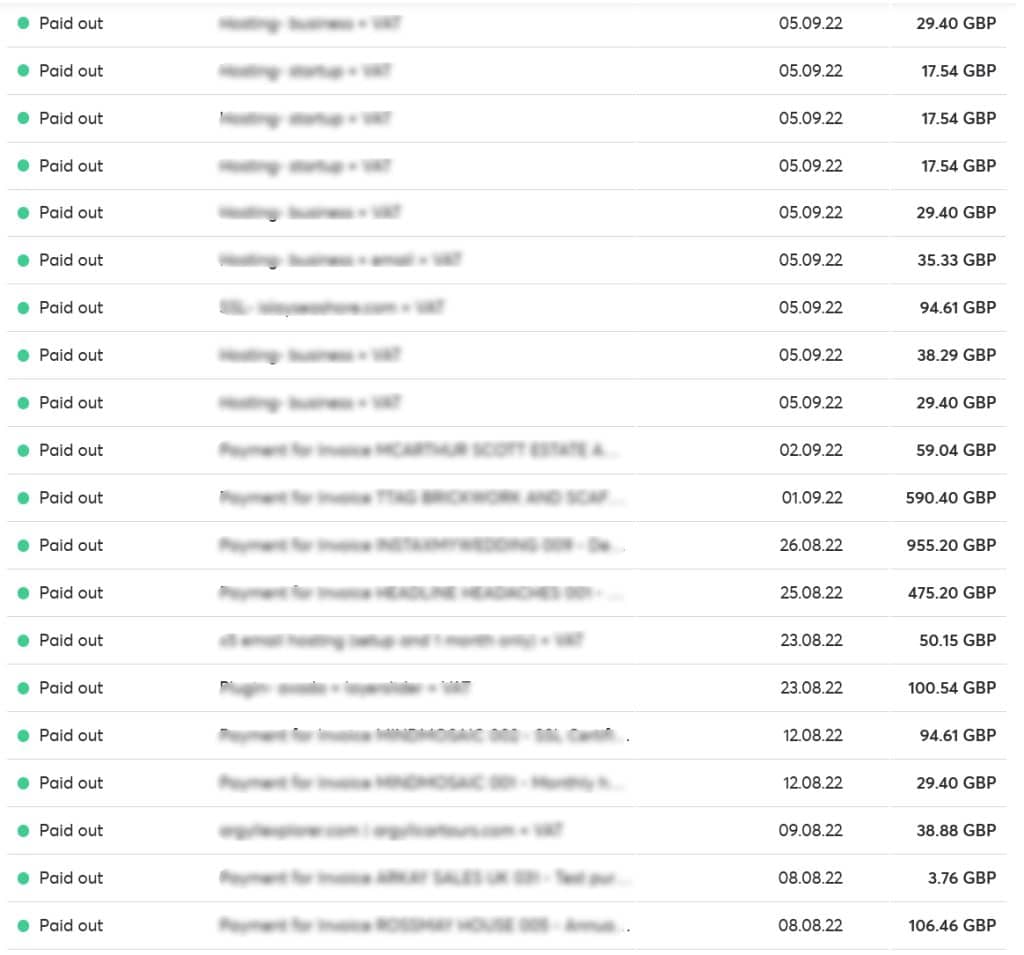Click the green status dot on the 35.33 GBP row

click(x=24, y=261)
